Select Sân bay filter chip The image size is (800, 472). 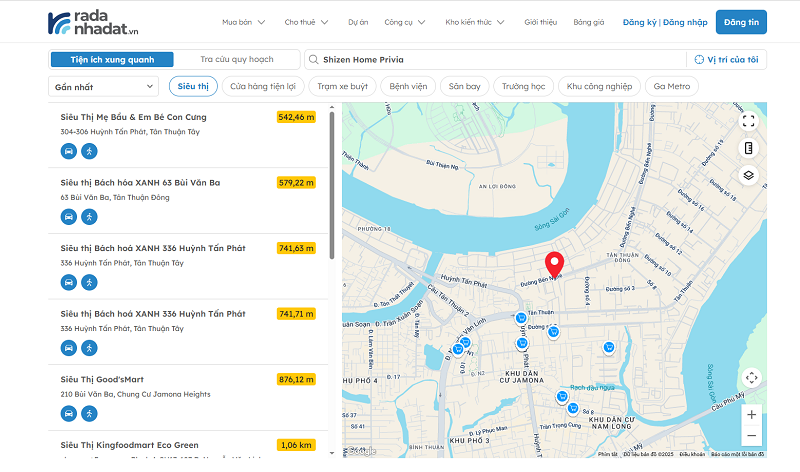464,86
